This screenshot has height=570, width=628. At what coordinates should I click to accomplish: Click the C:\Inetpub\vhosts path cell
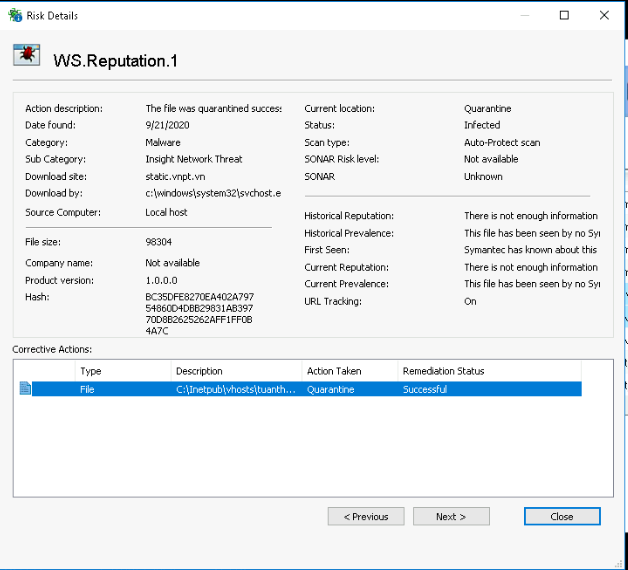click(236, 389)
